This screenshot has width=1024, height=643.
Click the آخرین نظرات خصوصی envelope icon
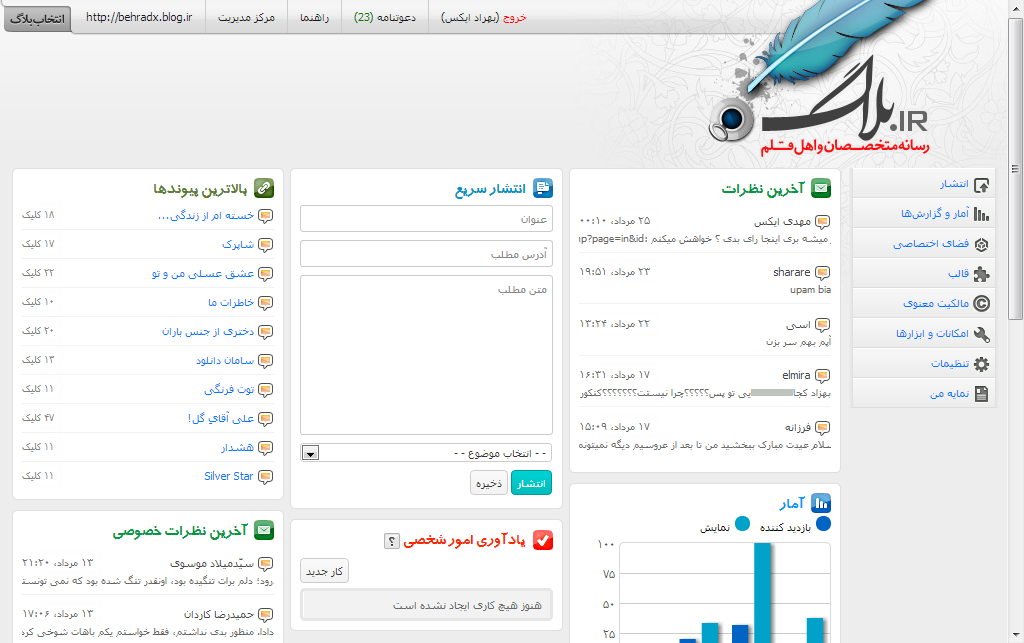click(264, 530)
